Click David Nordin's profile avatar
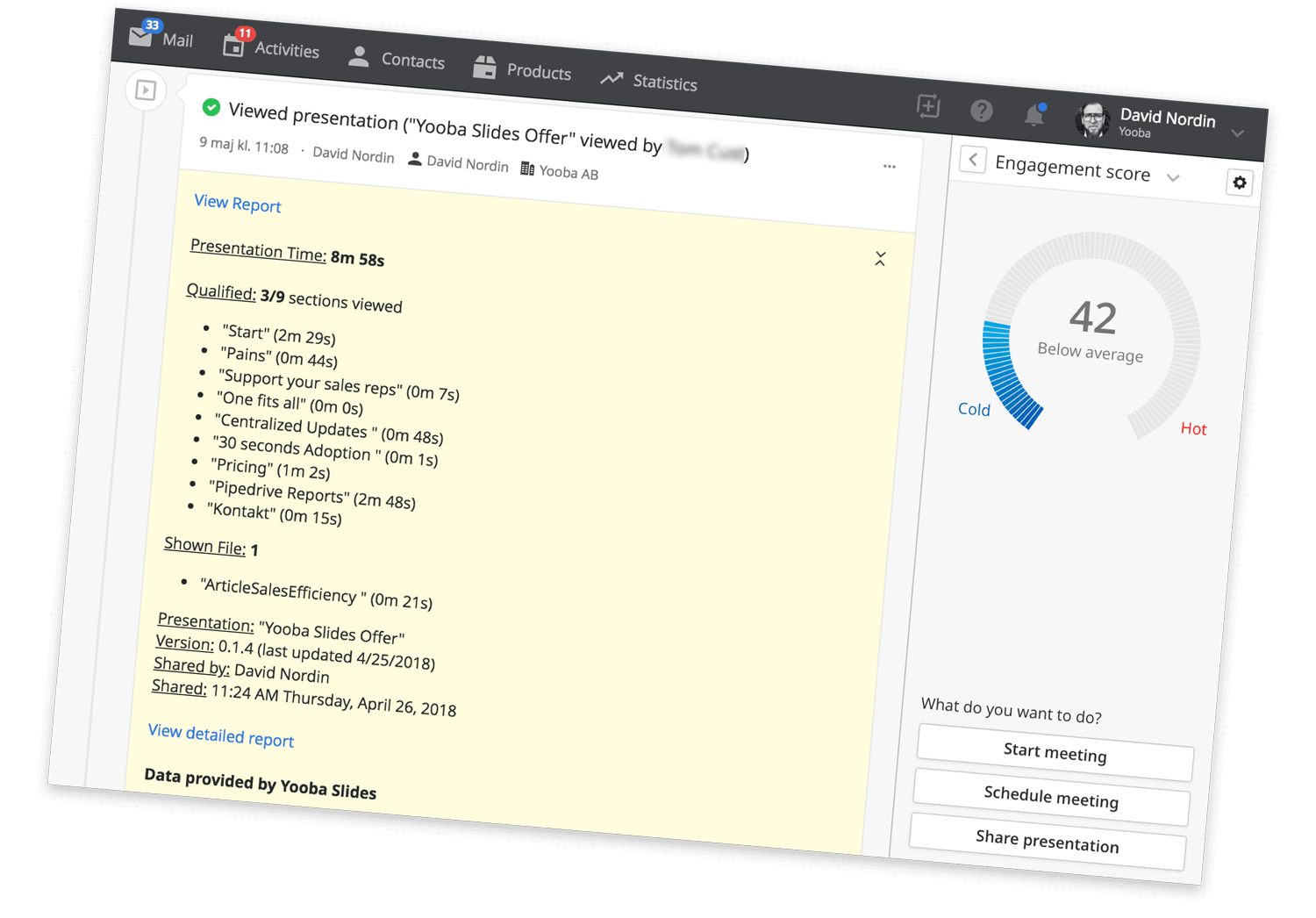The height and width of the screenshot is (918, 1316). pyautogui.click(x=1093, y=120)
